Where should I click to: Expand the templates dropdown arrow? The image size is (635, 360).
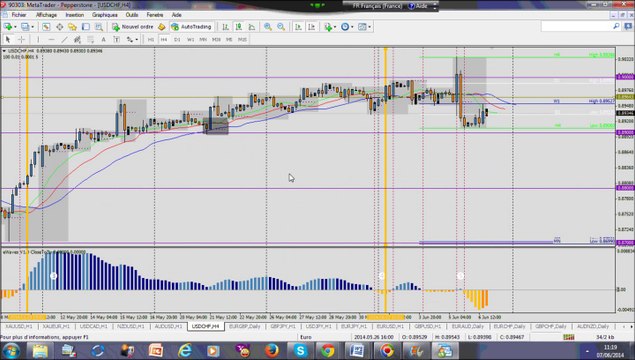point(369,27)
